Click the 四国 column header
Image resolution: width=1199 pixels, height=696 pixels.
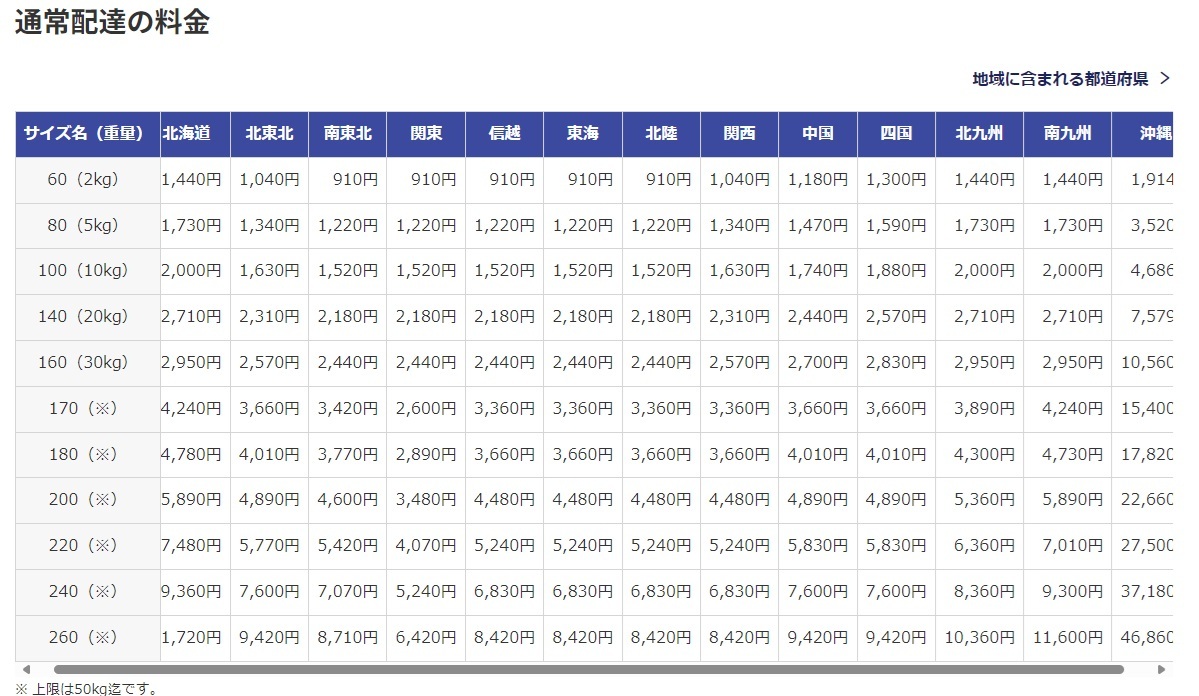pos(896,134)
